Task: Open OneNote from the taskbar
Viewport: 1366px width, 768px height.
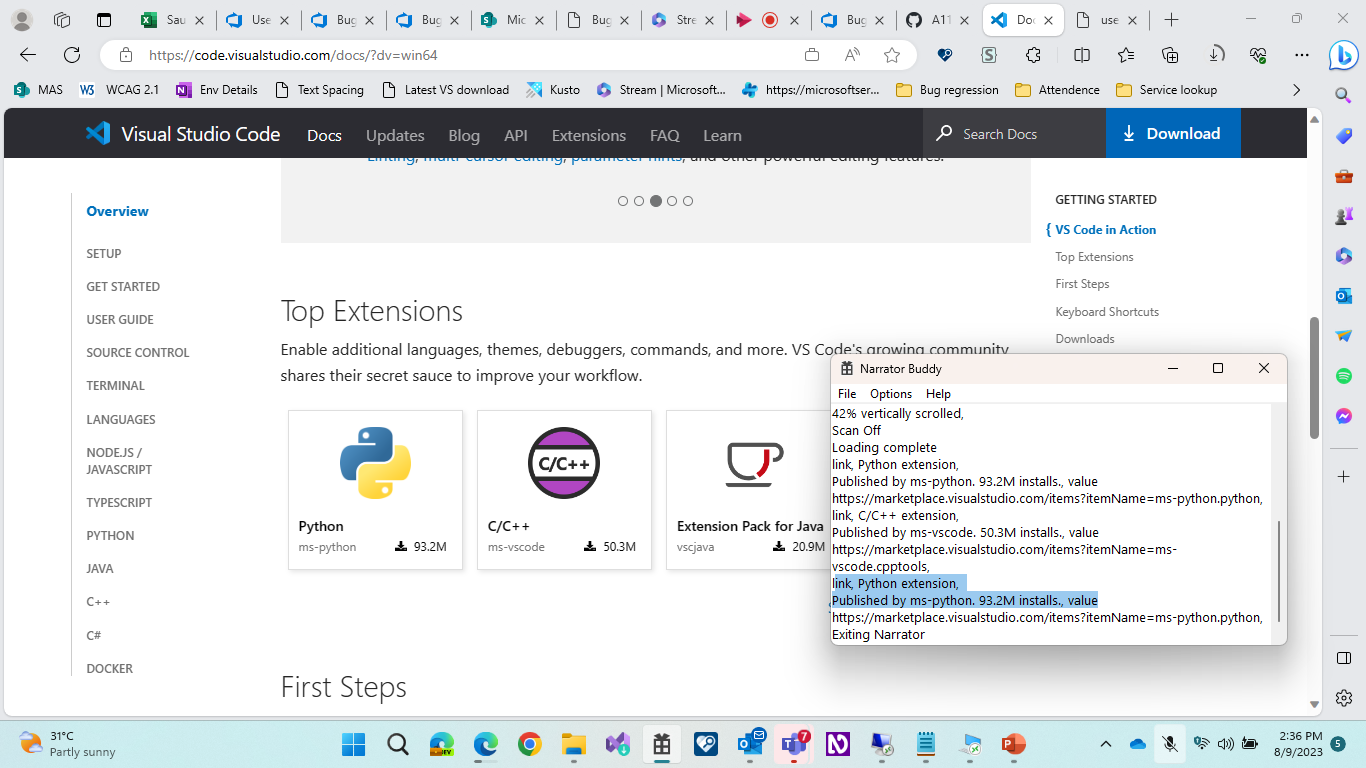Action: tap(837, 744)
